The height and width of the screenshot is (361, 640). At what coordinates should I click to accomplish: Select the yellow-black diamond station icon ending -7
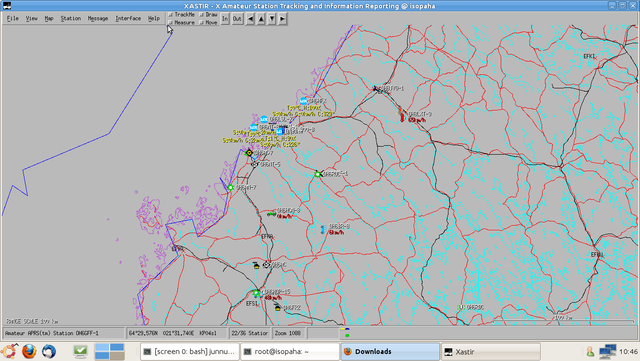pos(249,153)
